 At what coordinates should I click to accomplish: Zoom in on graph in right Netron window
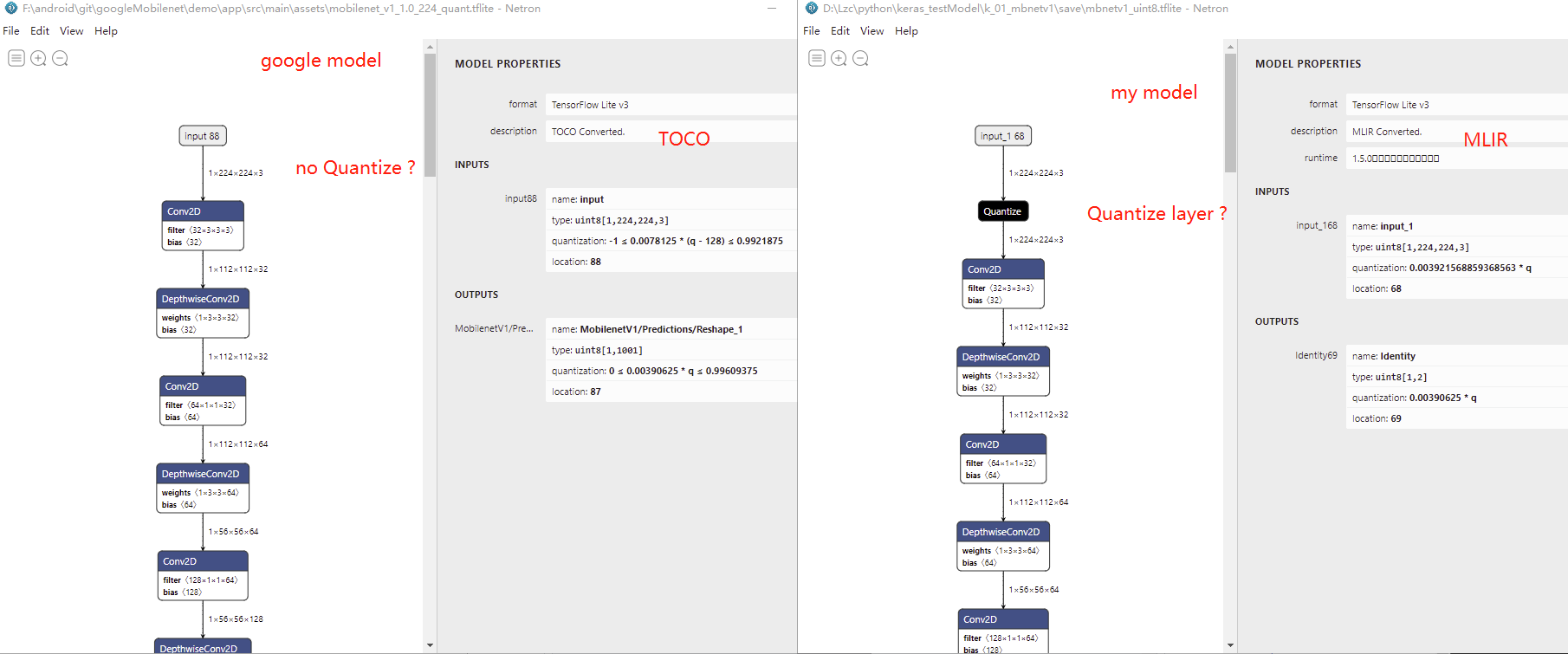click(839, 58)
